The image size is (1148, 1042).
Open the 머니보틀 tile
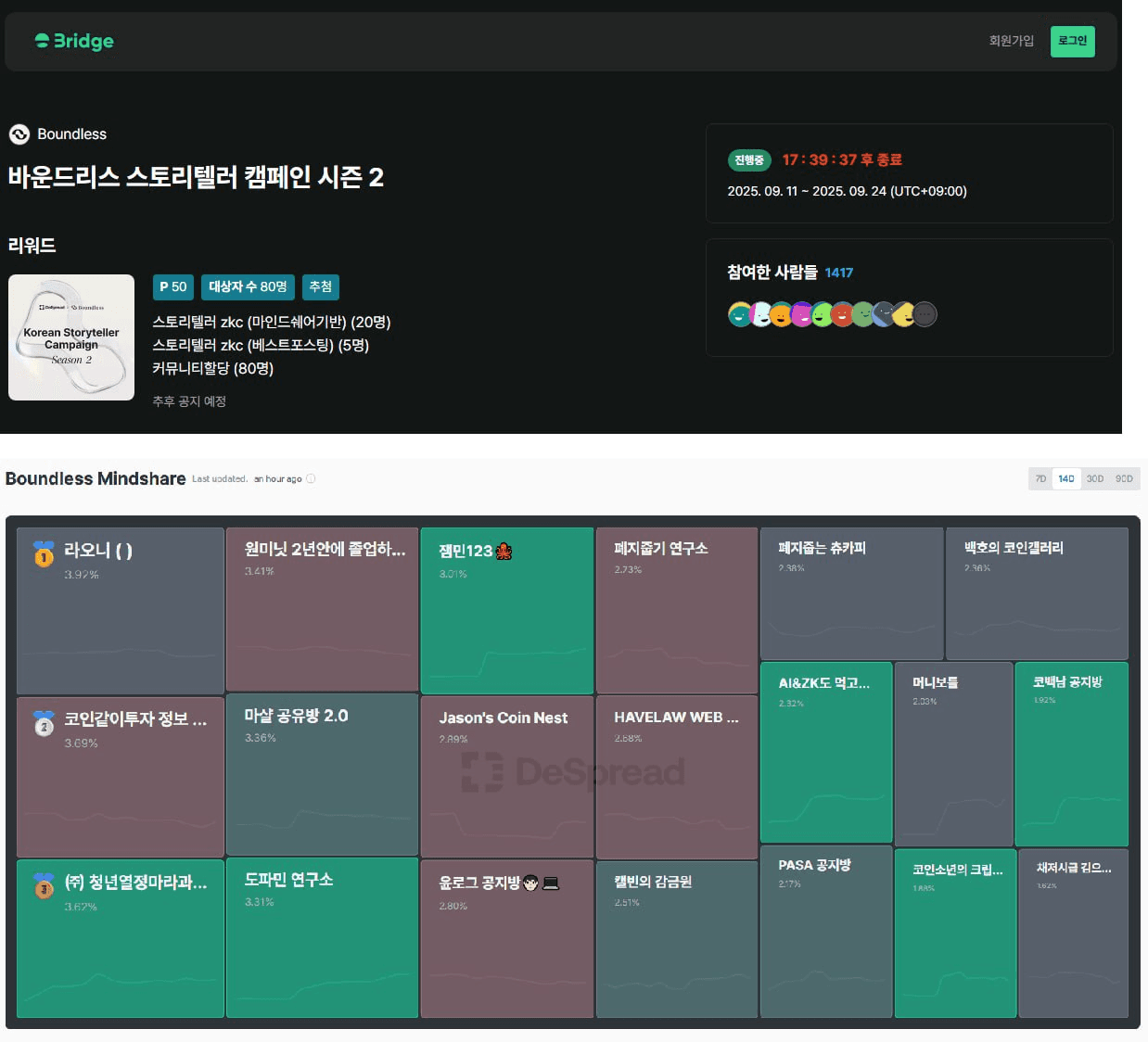[953, 754]
